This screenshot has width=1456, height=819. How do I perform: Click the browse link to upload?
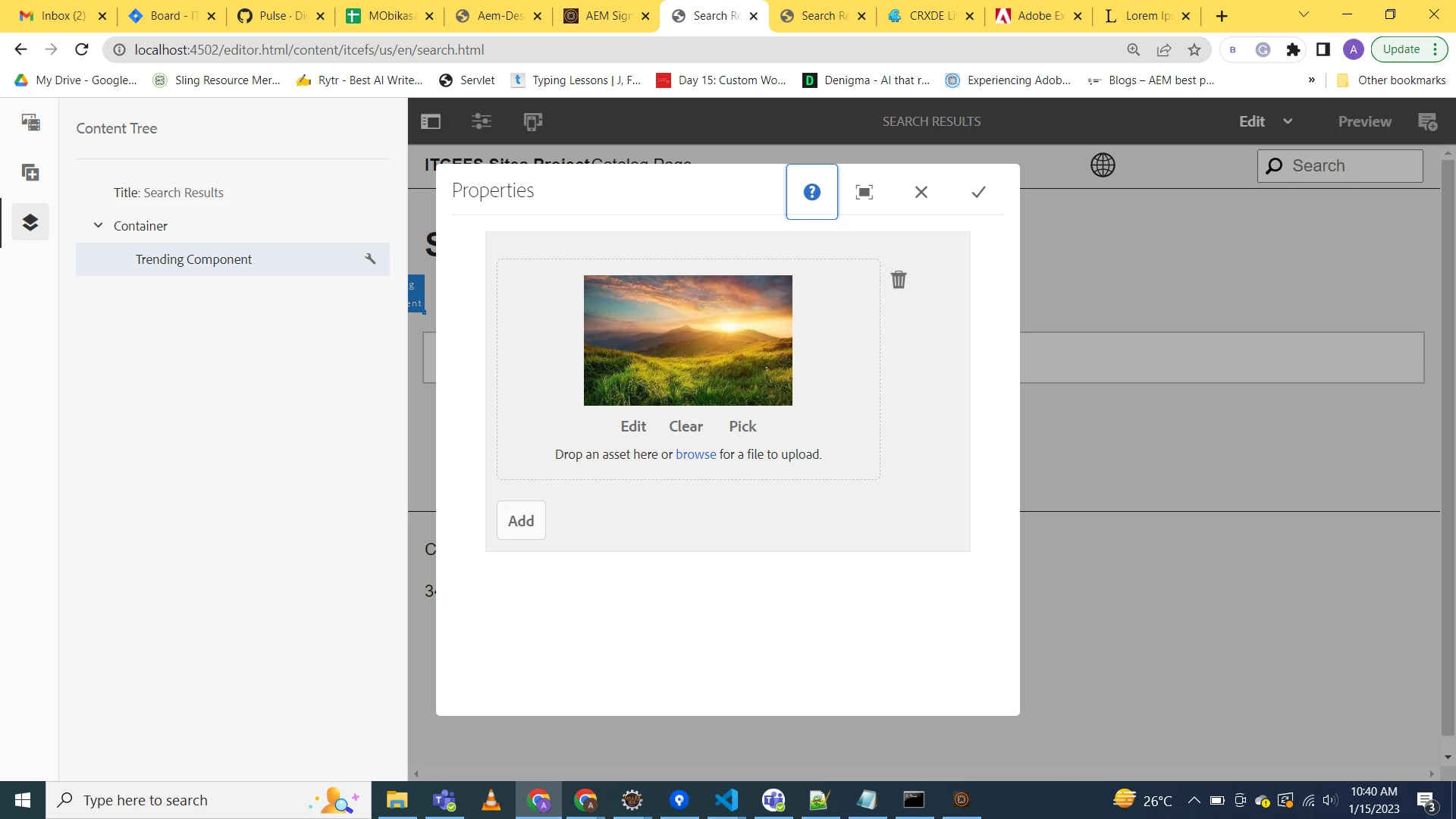tap(695, 454)
